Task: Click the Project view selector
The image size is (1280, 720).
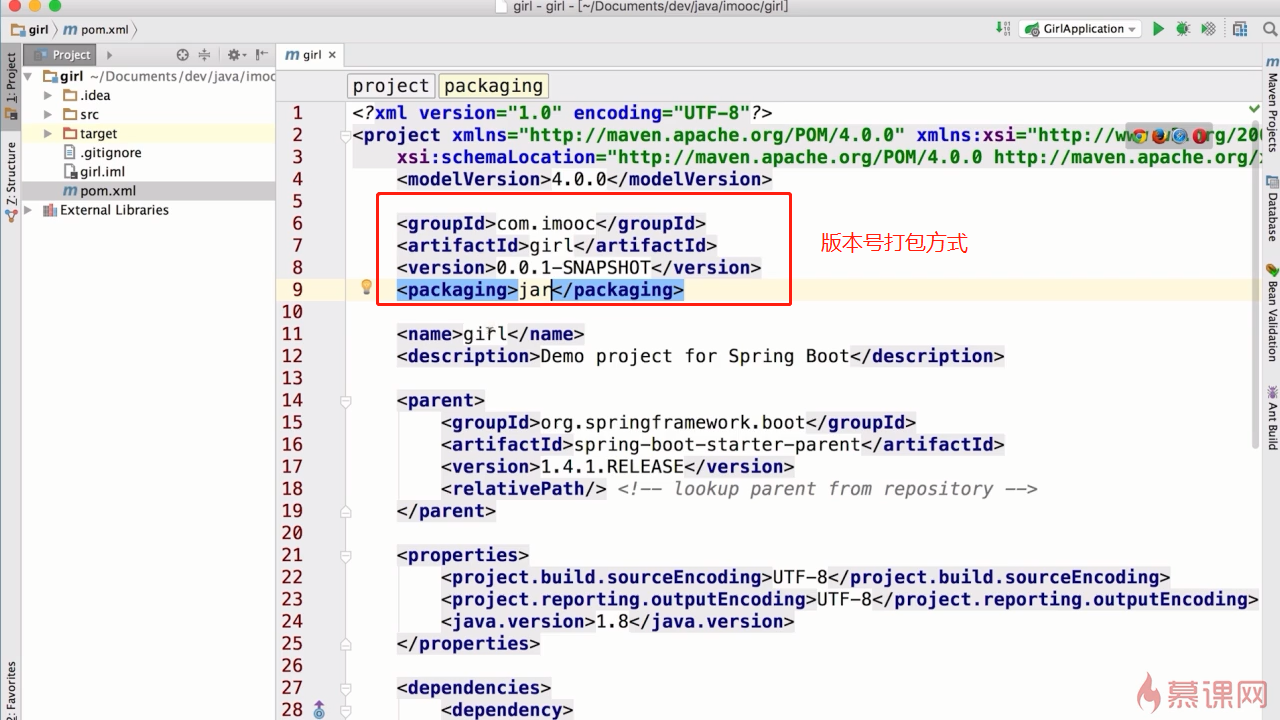Action: click(x=62, y=55)
